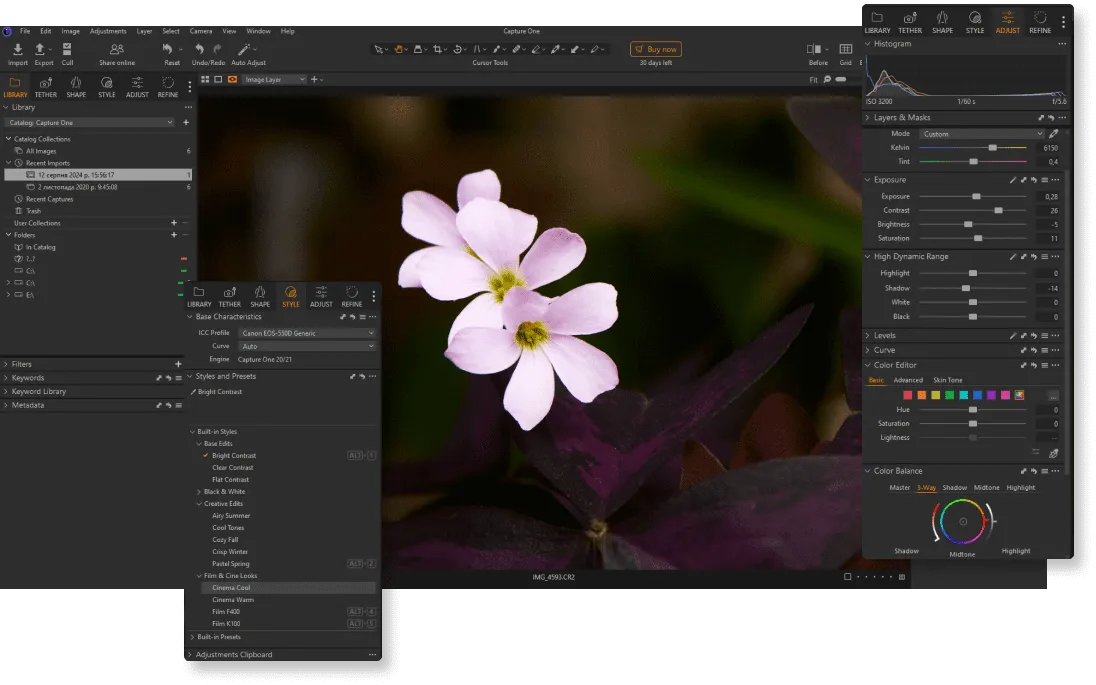
Task: Expand the Levels panel
Action: coord(885,336)
